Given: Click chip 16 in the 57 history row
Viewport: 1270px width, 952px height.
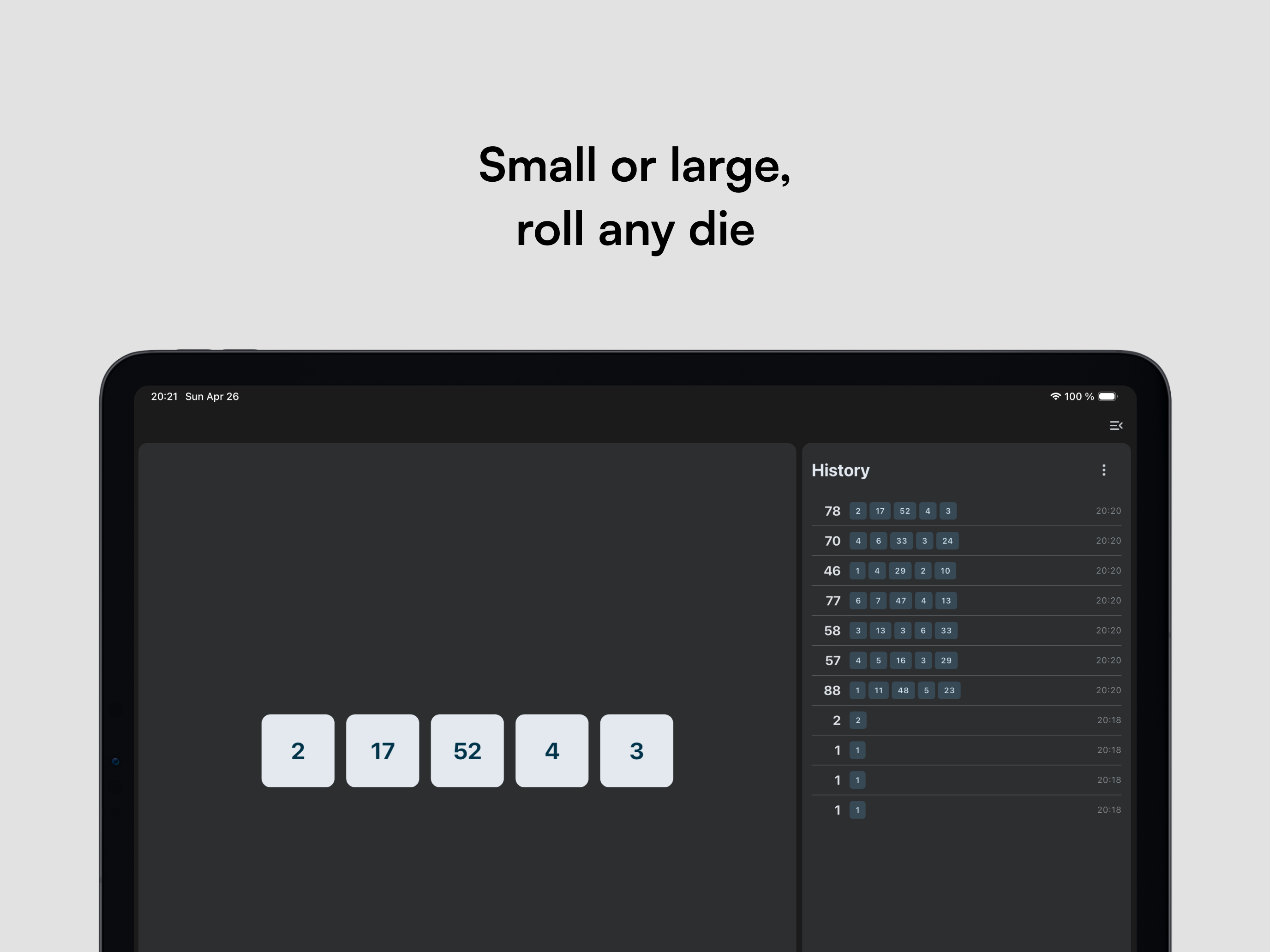Looking at the screenshot, I should click(x=901, y=660).
